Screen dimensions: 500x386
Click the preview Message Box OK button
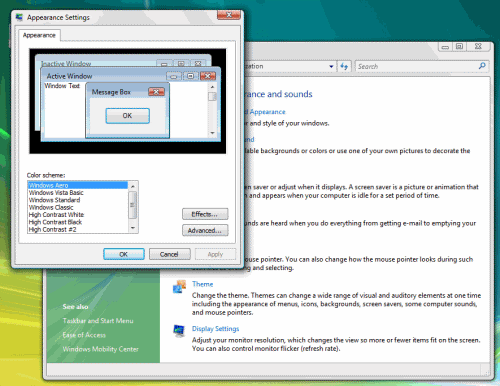(x=127, y=116)
